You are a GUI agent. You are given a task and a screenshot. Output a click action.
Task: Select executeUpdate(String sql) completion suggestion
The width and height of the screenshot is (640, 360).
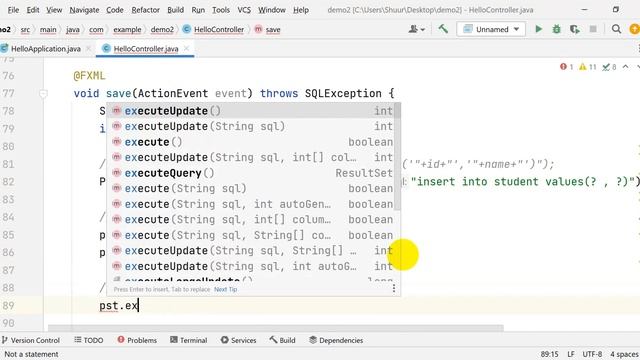click(x=251, y=126)
